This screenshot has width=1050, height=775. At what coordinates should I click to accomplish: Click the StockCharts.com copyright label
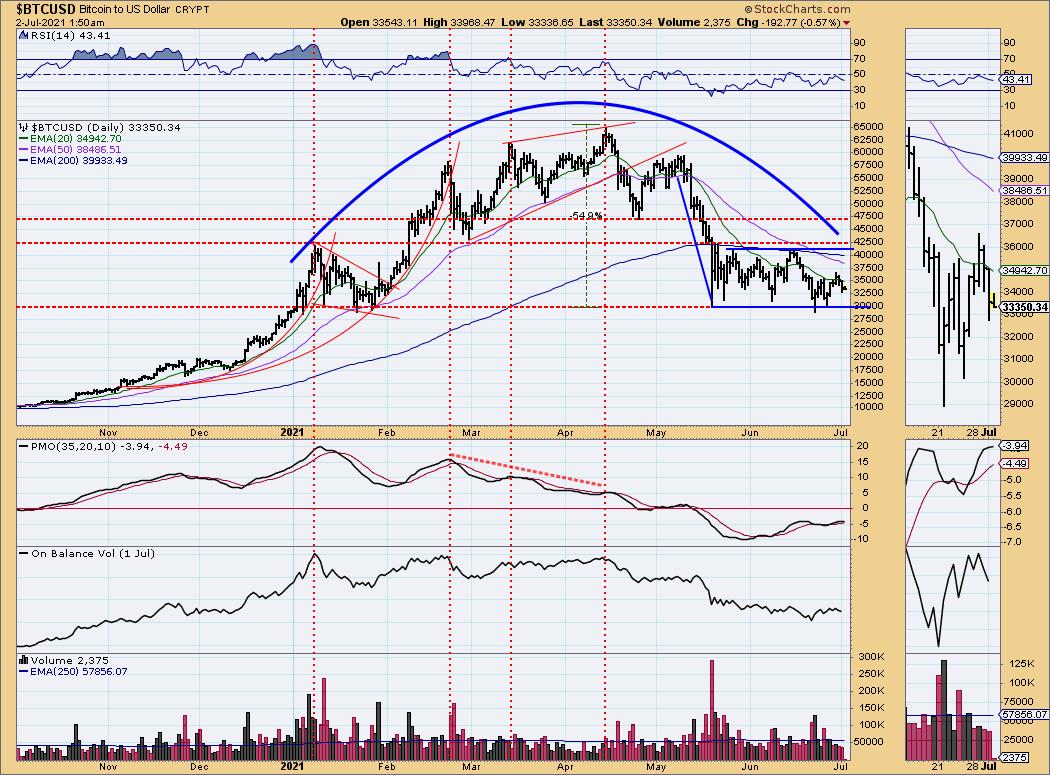pyautogui.click(x=797, y=9)
